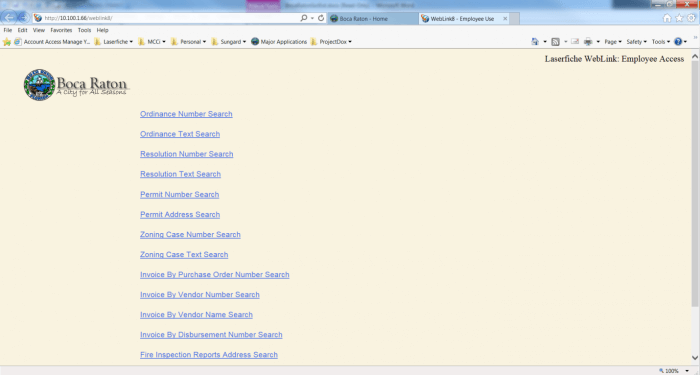Open Invoice By Vendor Name Search link

point(196,315)
